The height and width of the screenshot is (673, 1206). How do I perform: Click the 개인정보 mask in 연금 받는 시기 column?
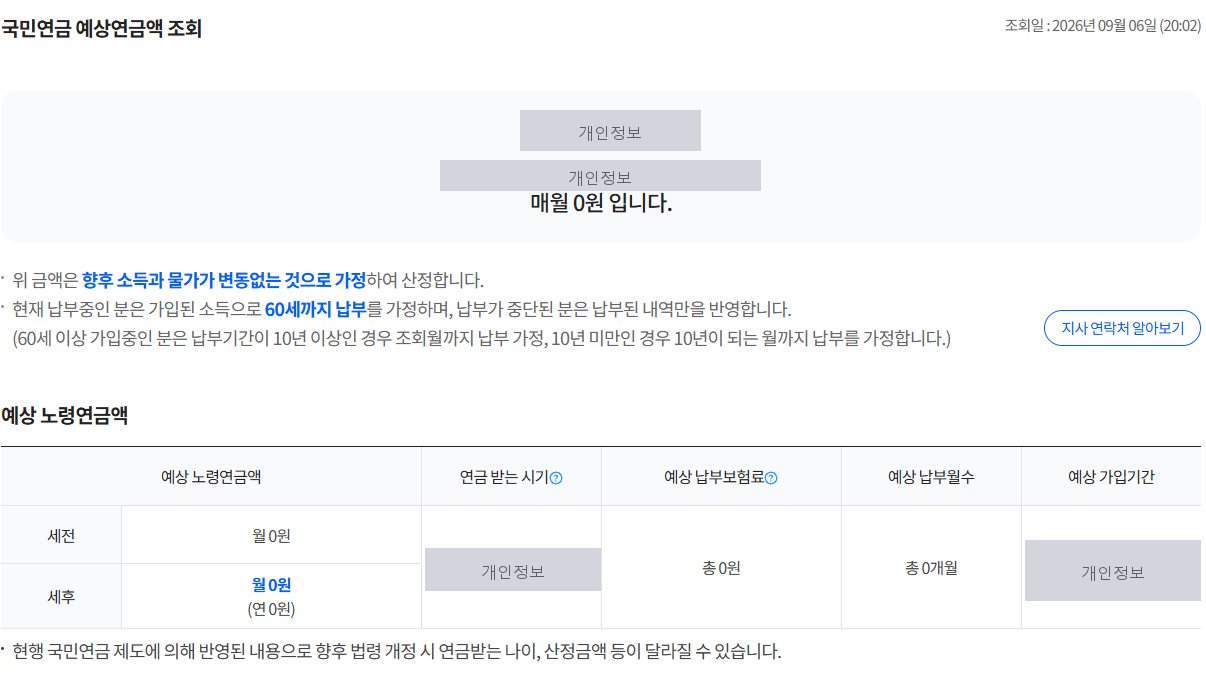coord(513,570)
